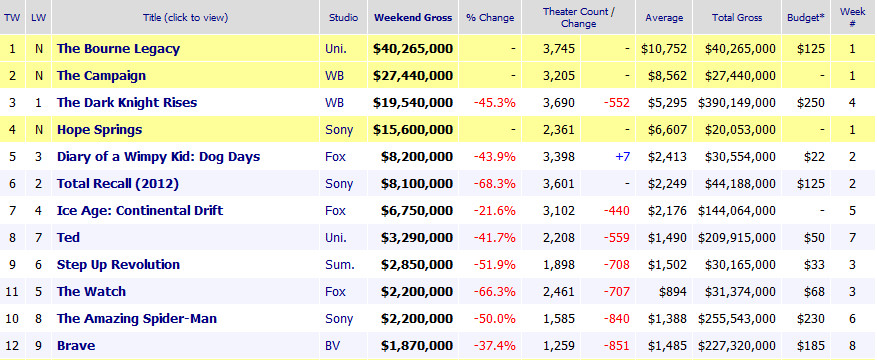Click BV studio link for Brave
This screenshot has height=360, width=877.
coord(332,345)
